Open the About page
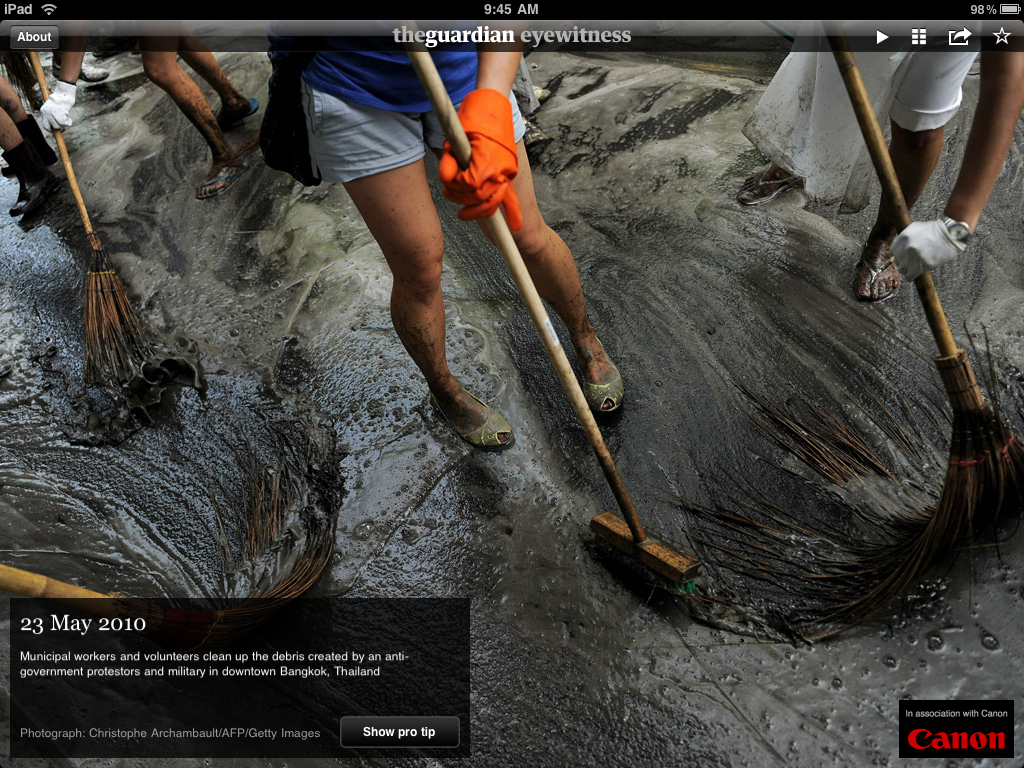The height and width of the screenshot is (768, 1024). pyautogui.click(x=34, y=37)
